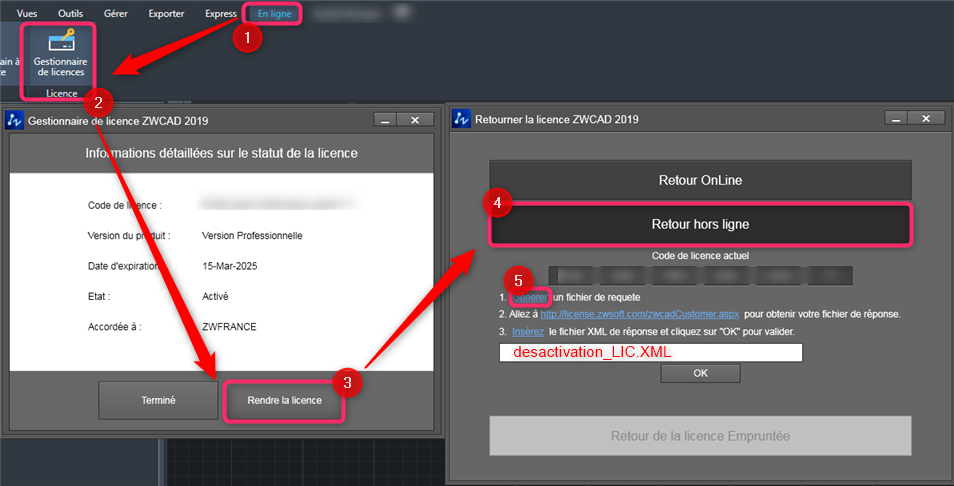Click ZWCAD logo in Retourner la licence title bar
The width and height of the screenshot is (954, 486).
point(462,119)
